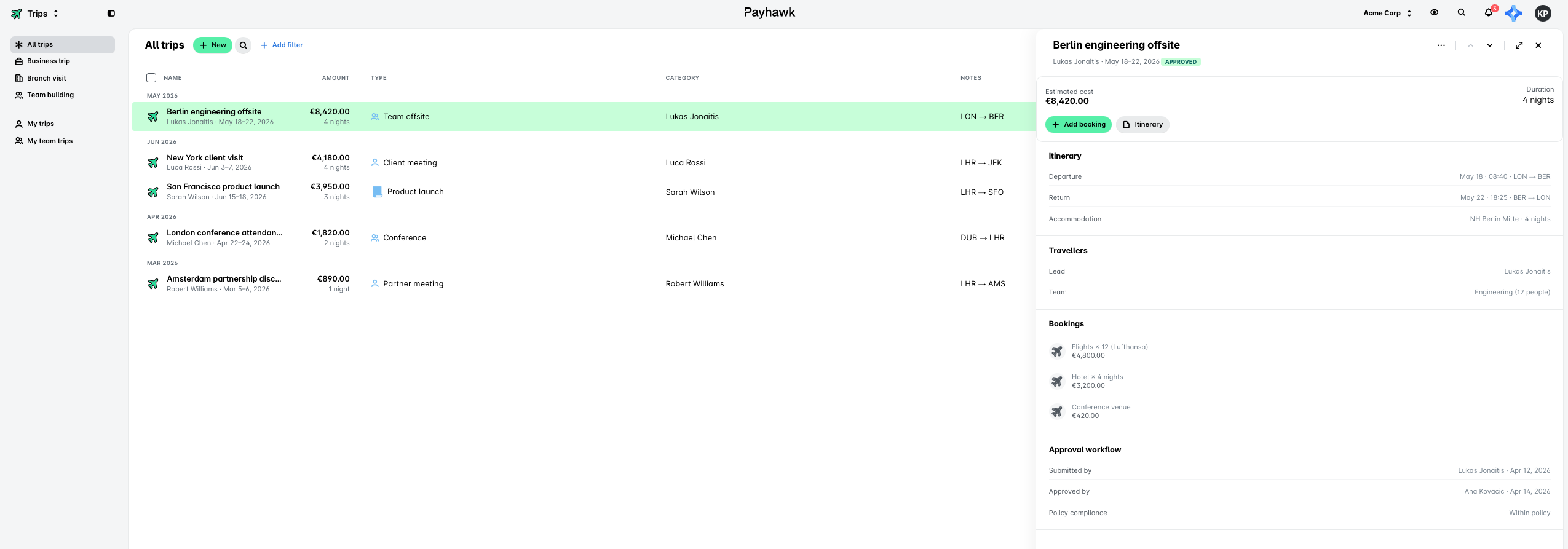The image size is (1568, 549).
Task: Open Berlin engineering offsite row
Action: click(x=584, y=116)
